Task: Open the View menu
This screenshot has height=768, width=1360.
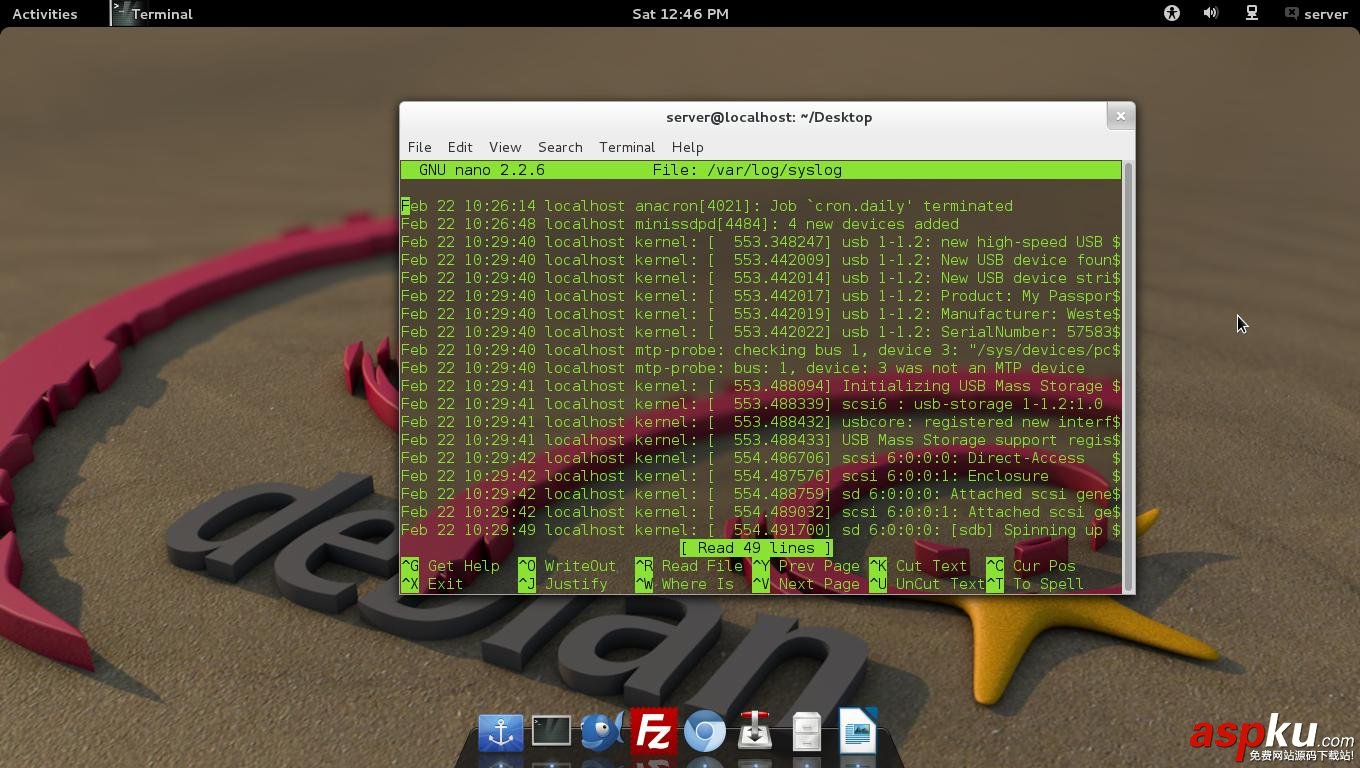Action: 505,147
